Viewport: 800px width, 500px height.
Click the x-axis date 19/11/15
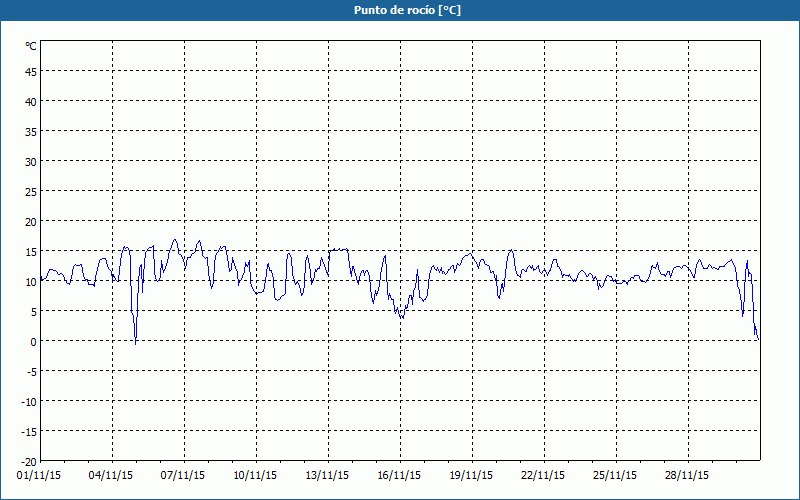[x=471, y=476]
